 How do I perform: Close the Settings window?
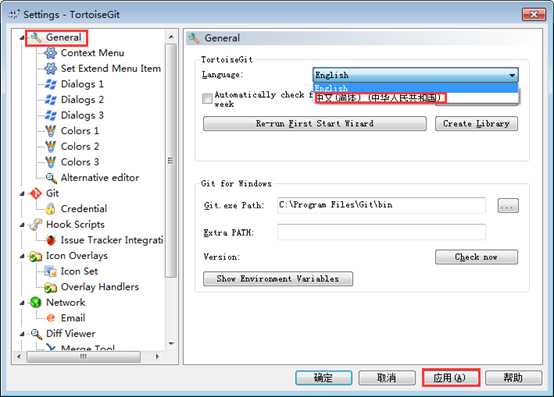point(534,14)
